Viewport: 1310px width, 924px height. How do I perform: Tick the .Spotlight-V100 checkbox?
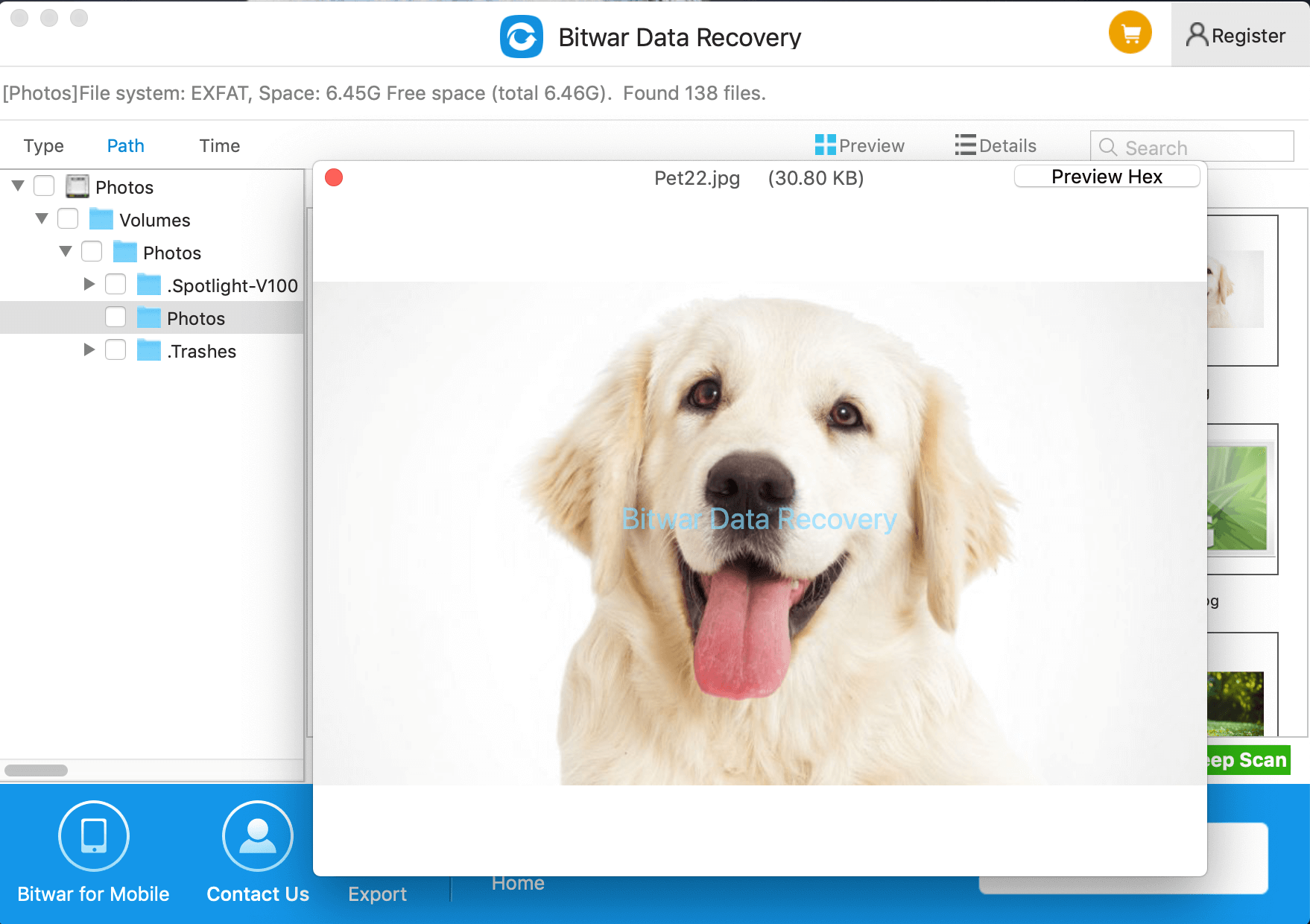(116, 285)
